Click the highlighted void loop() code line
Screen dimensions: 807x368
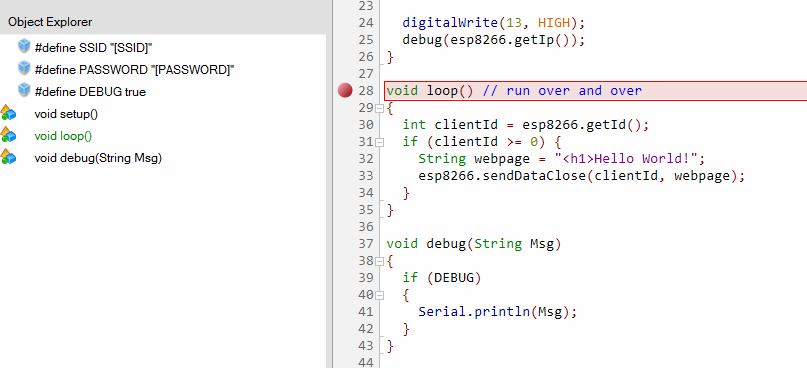(595, 91)
